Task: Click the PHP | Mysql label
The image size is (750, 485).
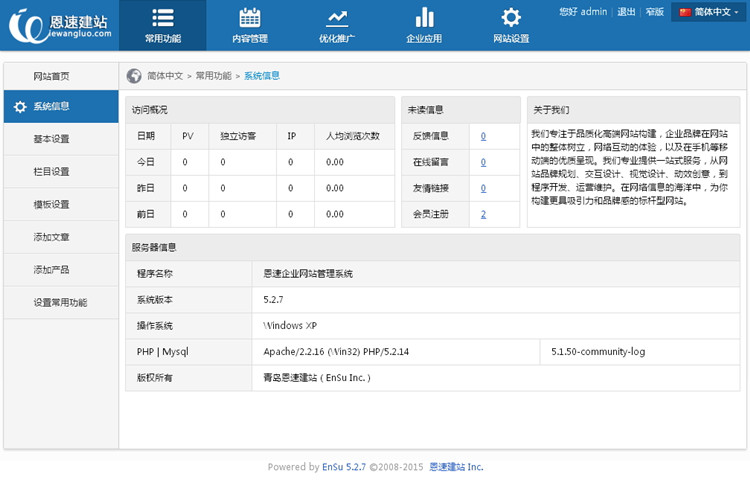Action: click(163, 352)
